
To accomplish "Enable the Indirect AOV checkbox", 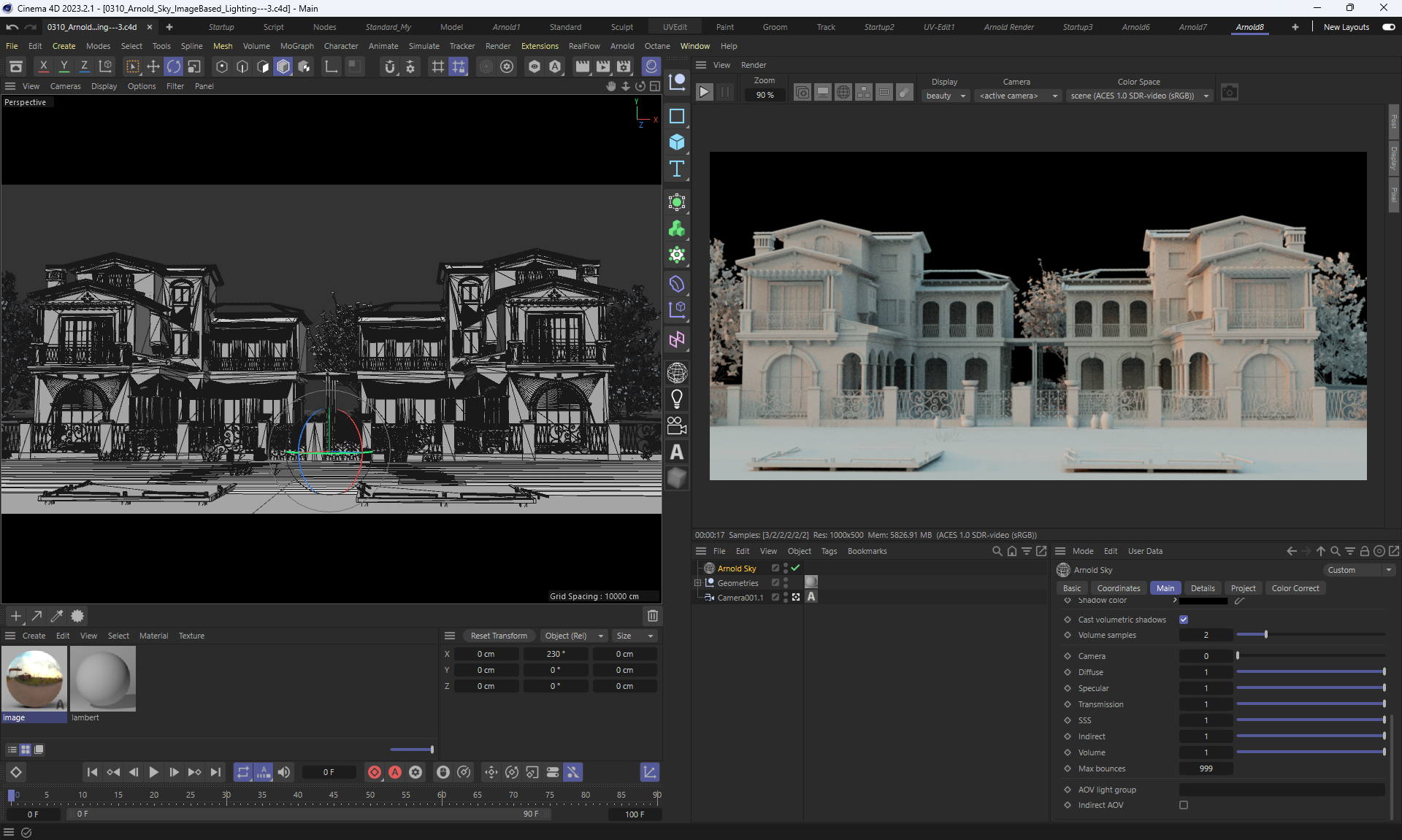I will click(x=1184, y=805).
